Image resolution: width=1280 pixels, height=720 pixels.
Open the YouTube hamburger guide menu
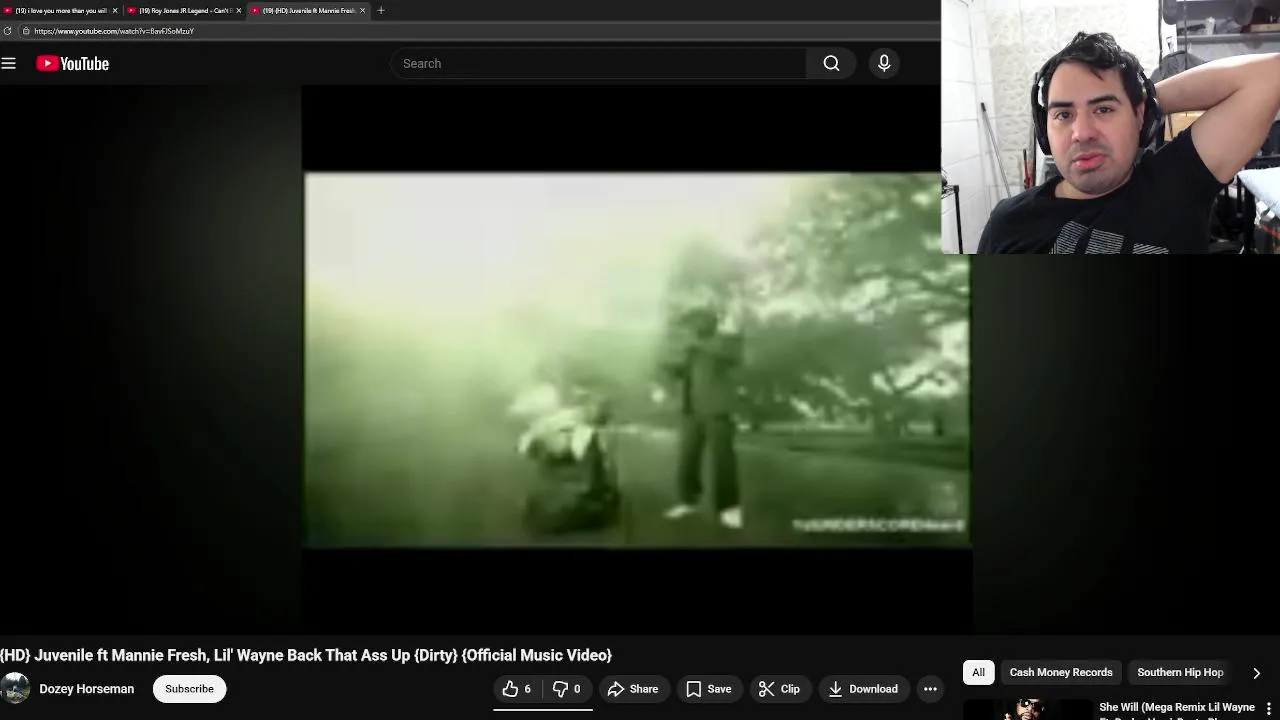click(9, 64)
